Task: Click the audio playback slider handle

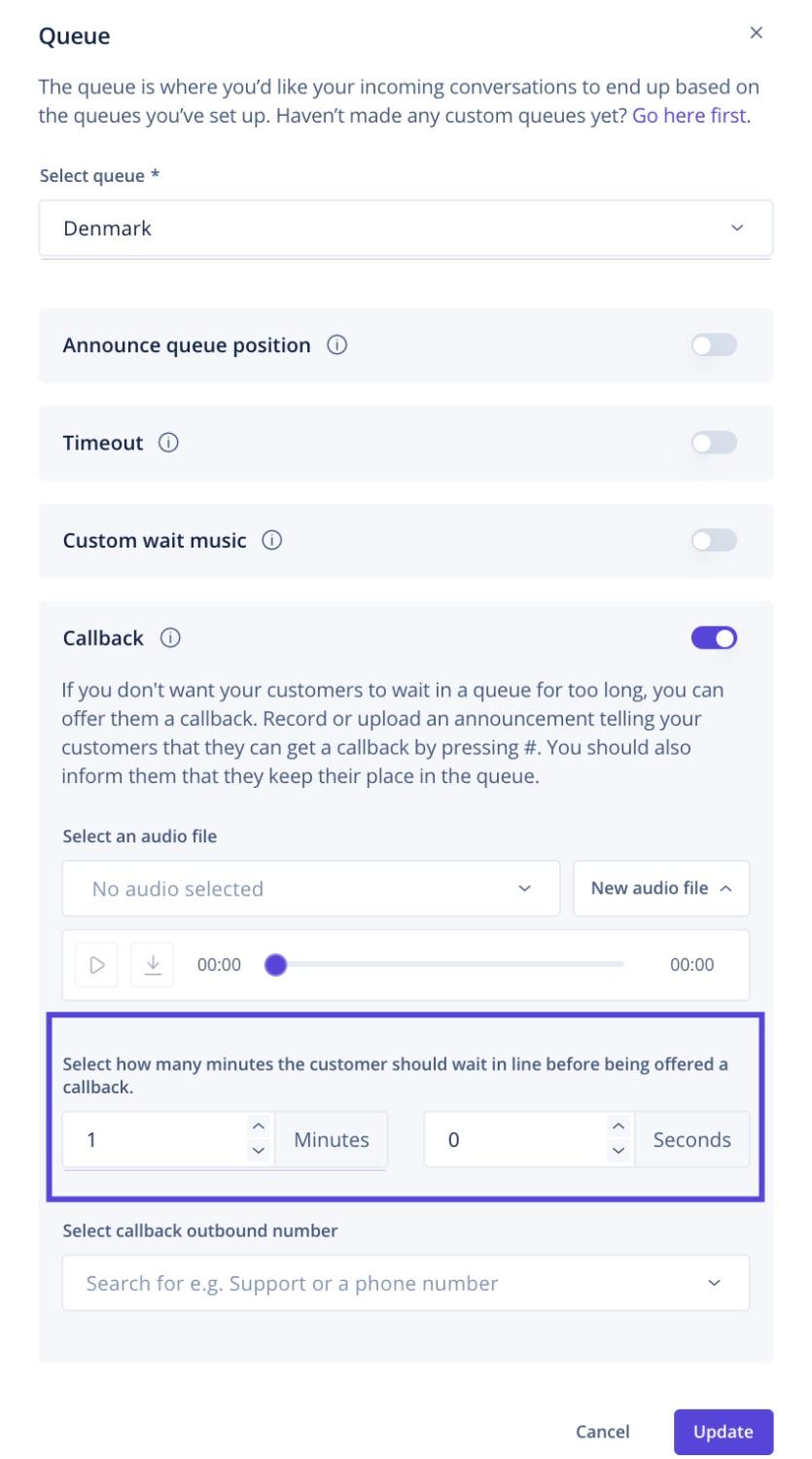Action: [276, 965]
